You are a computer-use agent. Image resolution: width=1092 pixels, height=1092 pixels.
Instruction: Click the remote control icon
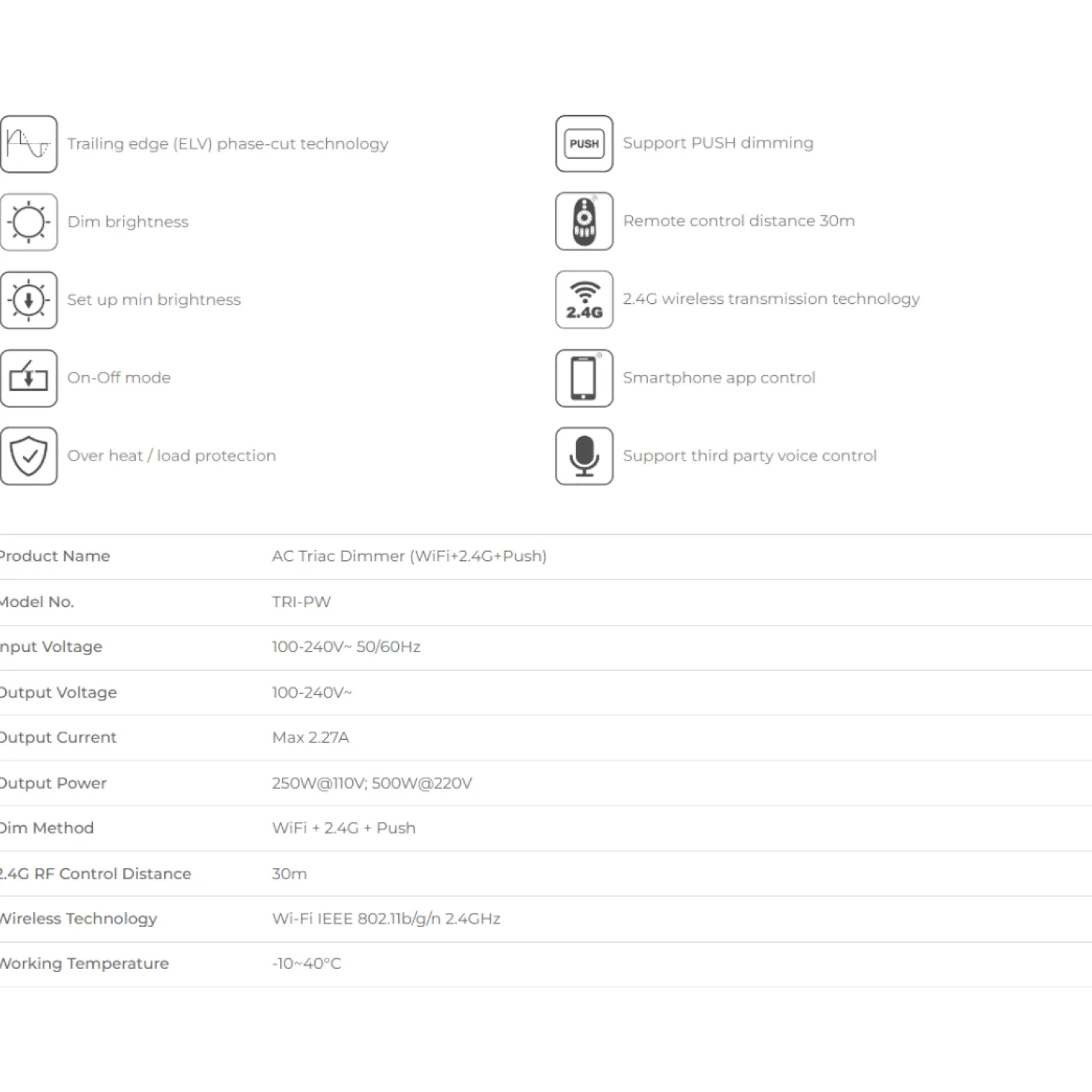[584, 221]
